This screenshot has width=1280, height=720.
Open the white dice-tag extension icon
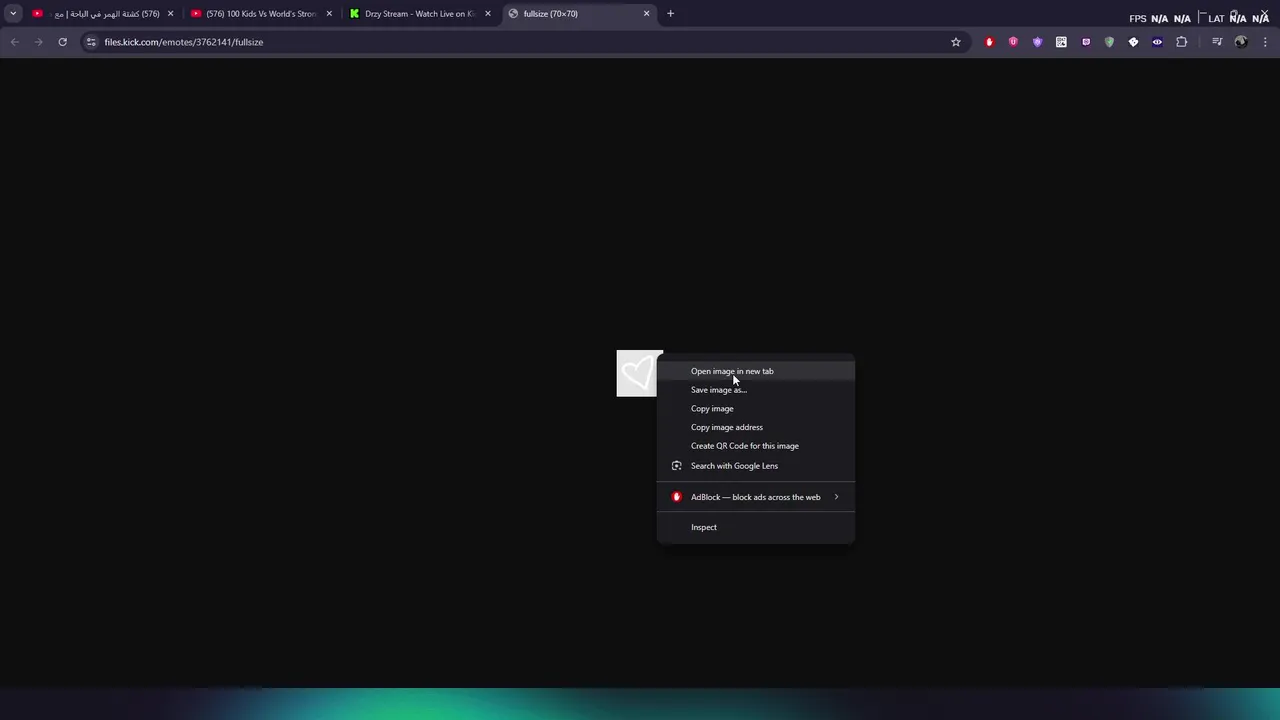tap(1133, 42)
